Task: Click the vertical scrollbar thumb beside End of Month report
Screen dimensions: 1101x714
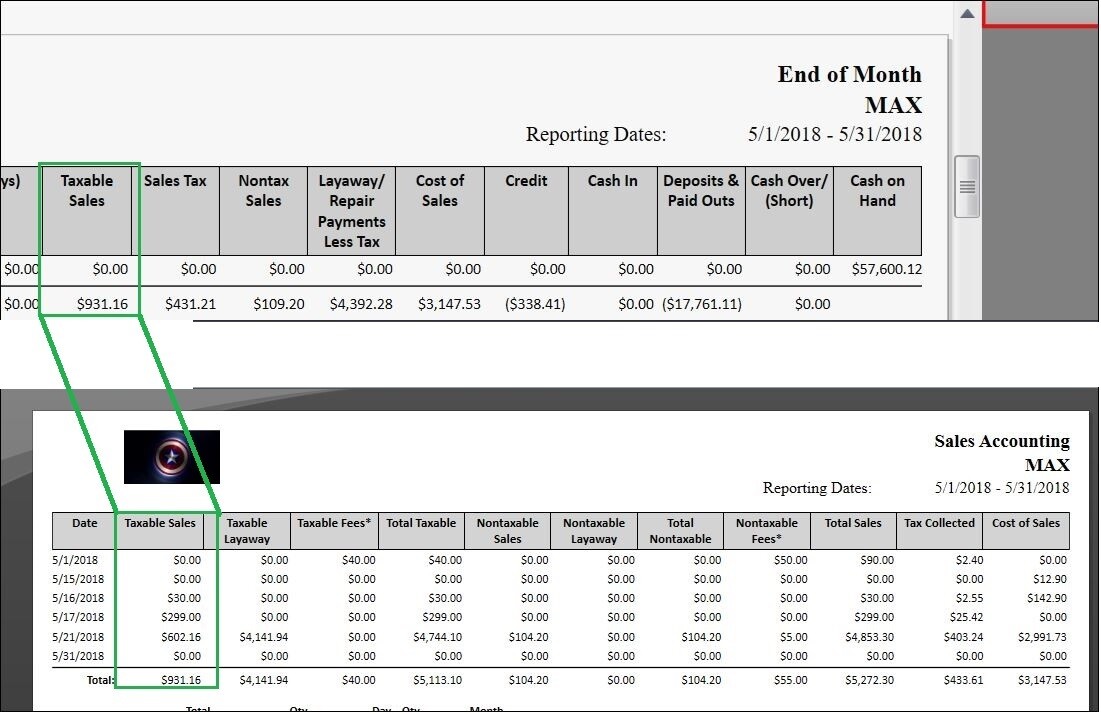Action: coord(967,187)
